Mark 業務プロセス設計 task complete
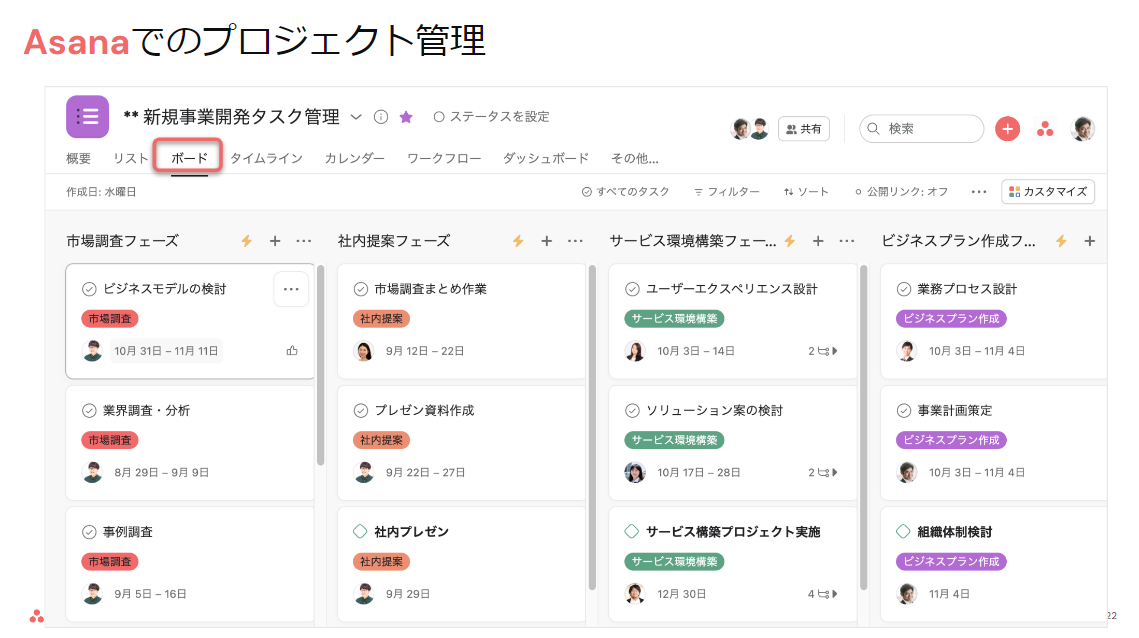The height and width of the screenshot is (638, 1139). pyautogui.click(x=904, y=289)
